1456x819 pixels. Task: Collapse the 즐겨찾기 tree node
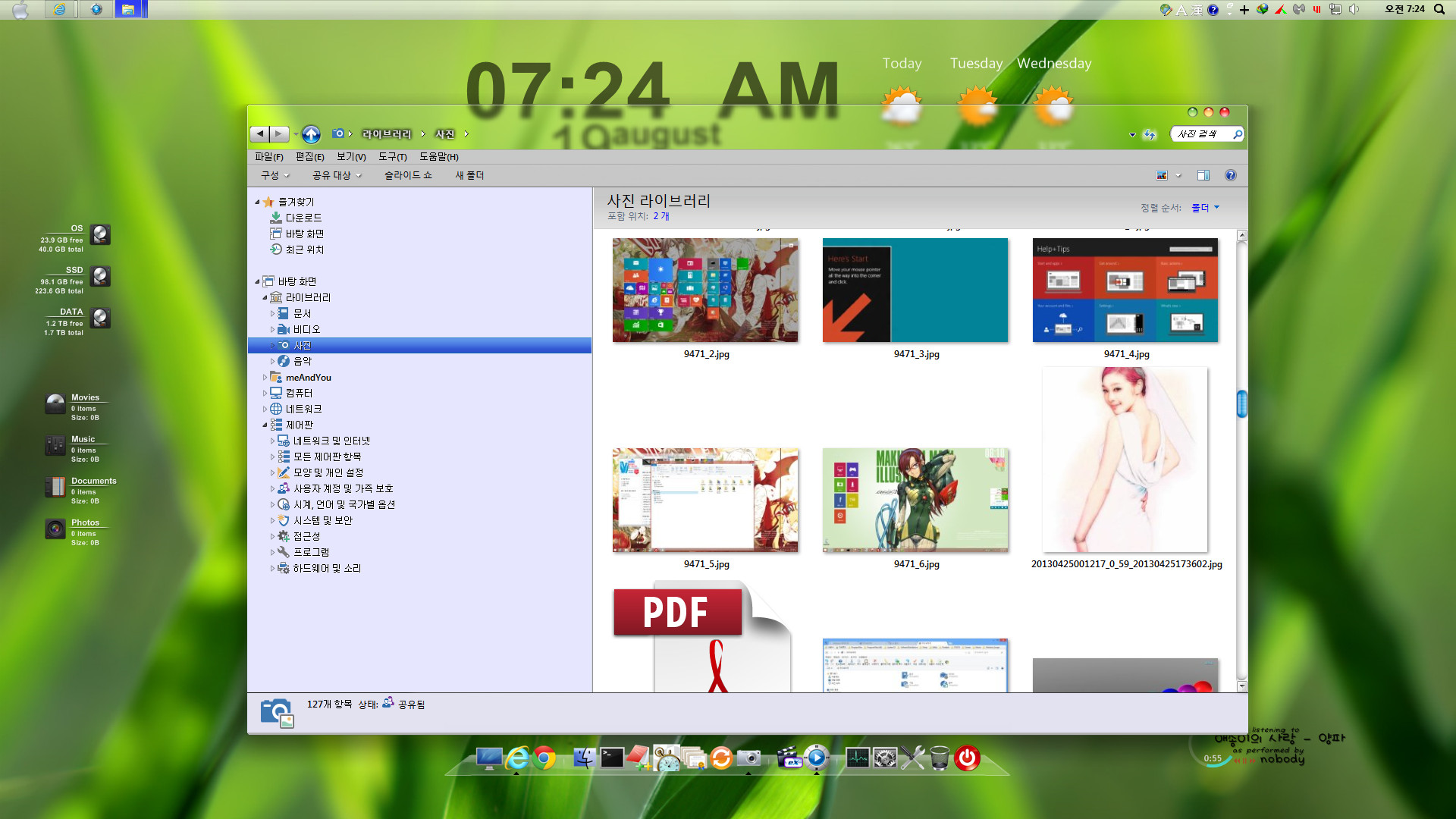[x=257, y=202]
